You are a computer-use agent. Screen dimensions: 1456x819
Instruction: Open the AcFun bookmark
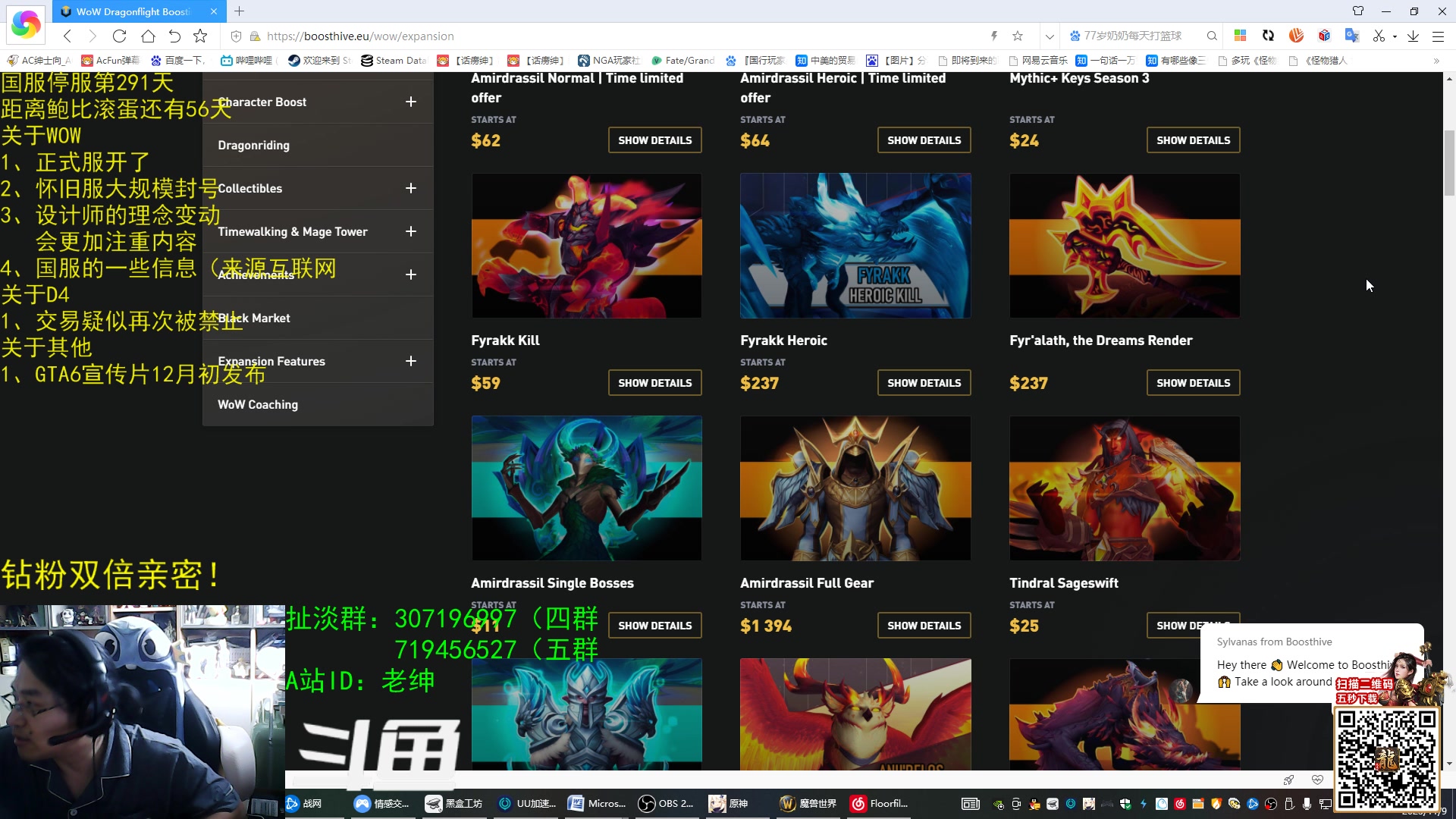click(x=111, y=61)
